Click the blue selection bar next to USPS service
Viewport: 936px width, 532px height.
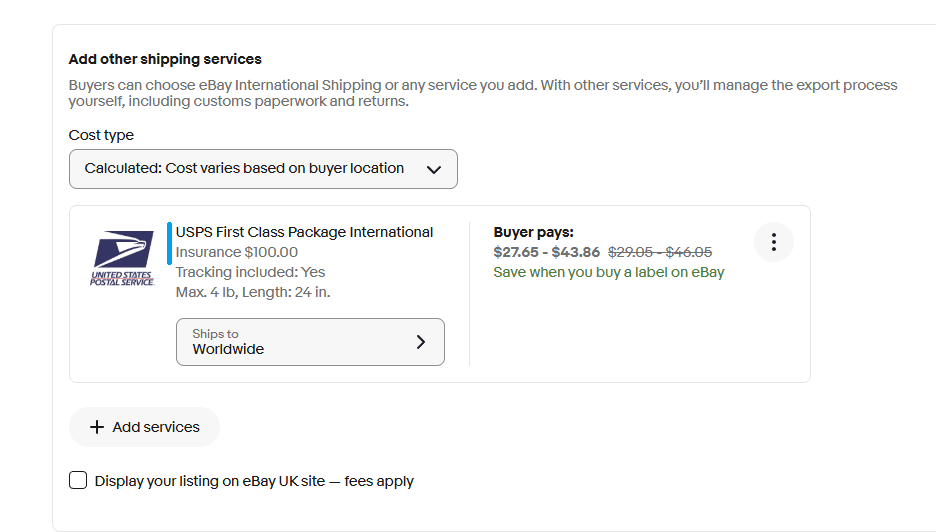[170, 243]
